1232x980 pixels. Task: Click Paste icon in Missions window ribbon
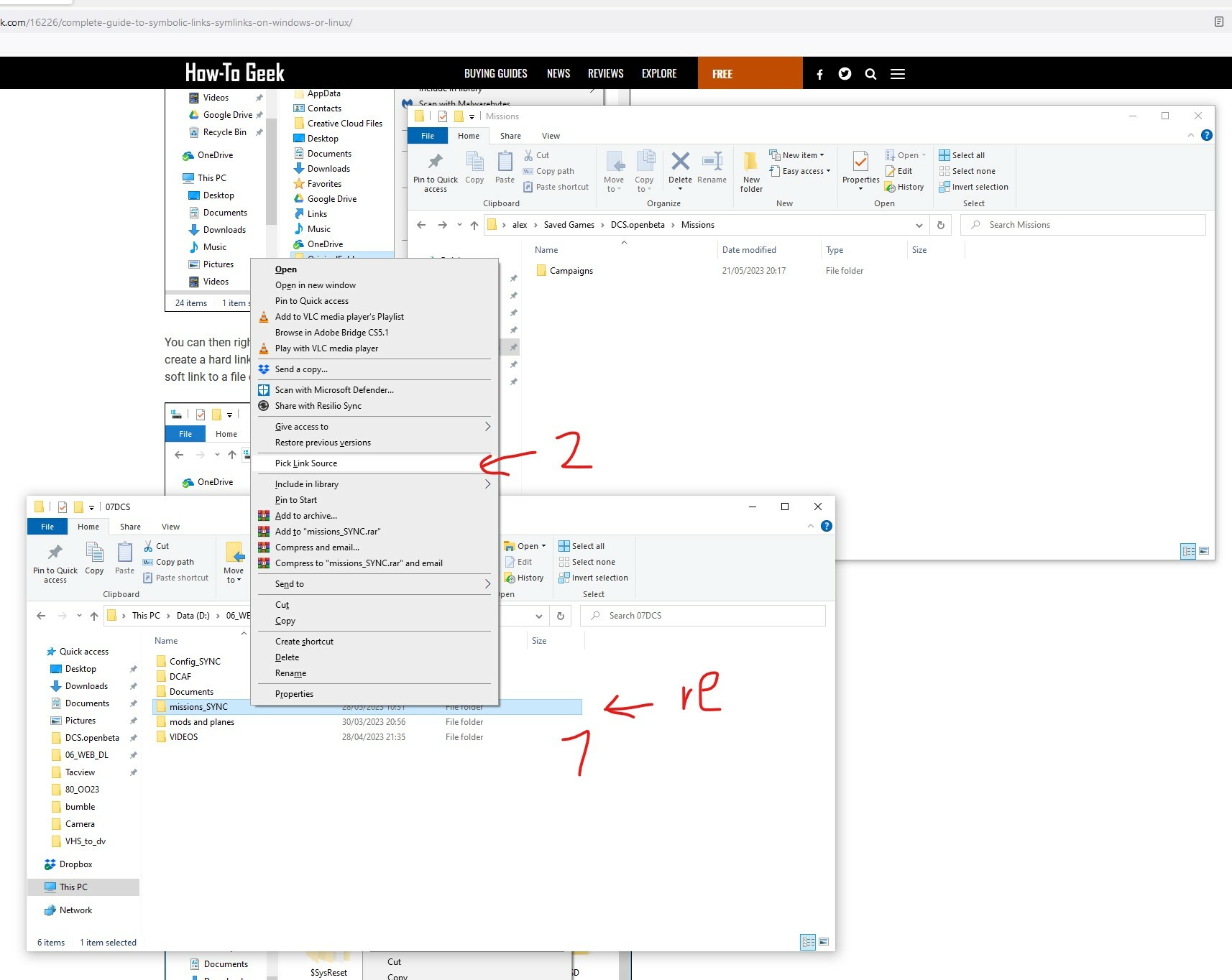(505, 168)
